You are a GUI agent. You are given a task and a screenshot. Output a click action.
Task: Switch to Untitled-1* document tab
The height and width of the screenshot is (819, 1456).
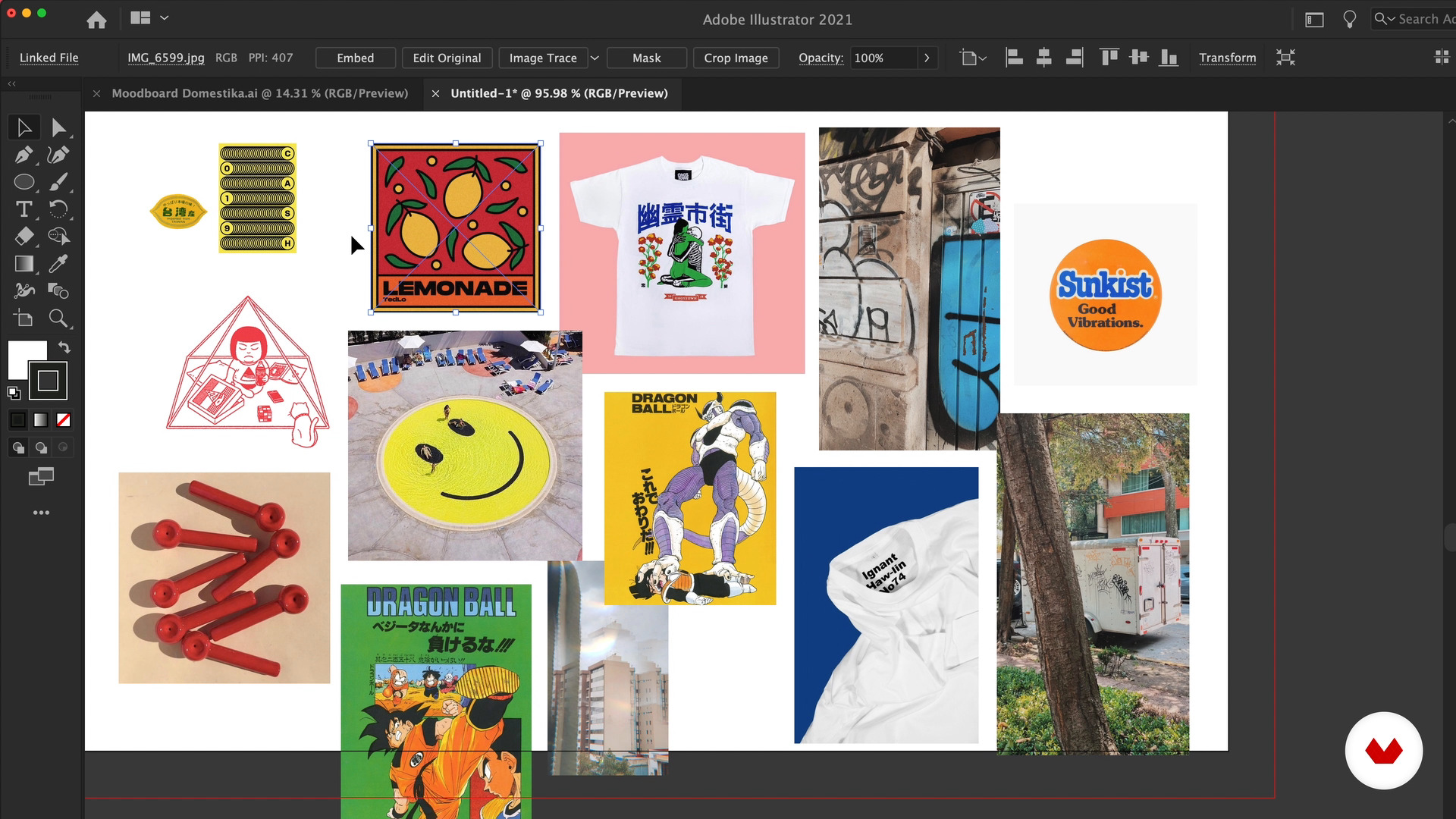(559, 93)
